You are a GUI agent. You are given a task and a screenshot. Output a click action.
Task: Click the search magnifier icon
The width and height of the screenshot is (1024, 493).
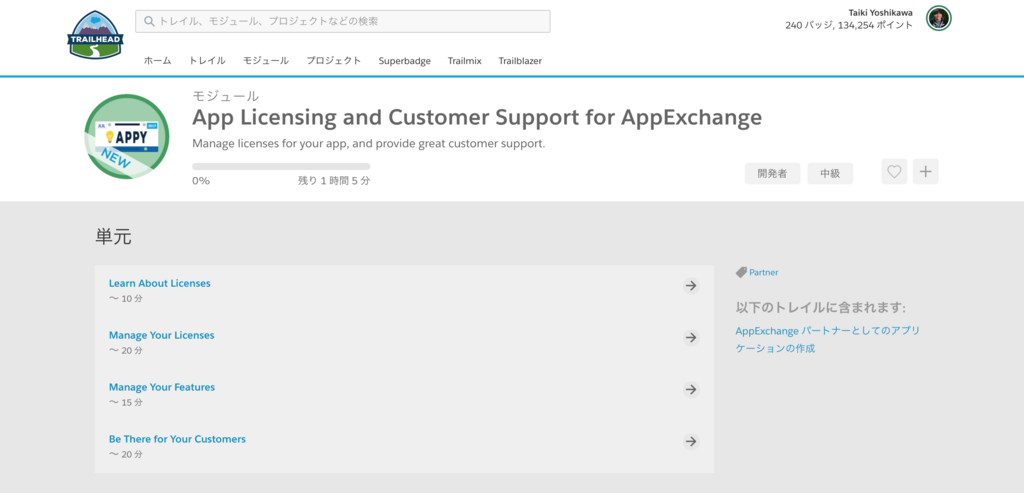[149, 21]
